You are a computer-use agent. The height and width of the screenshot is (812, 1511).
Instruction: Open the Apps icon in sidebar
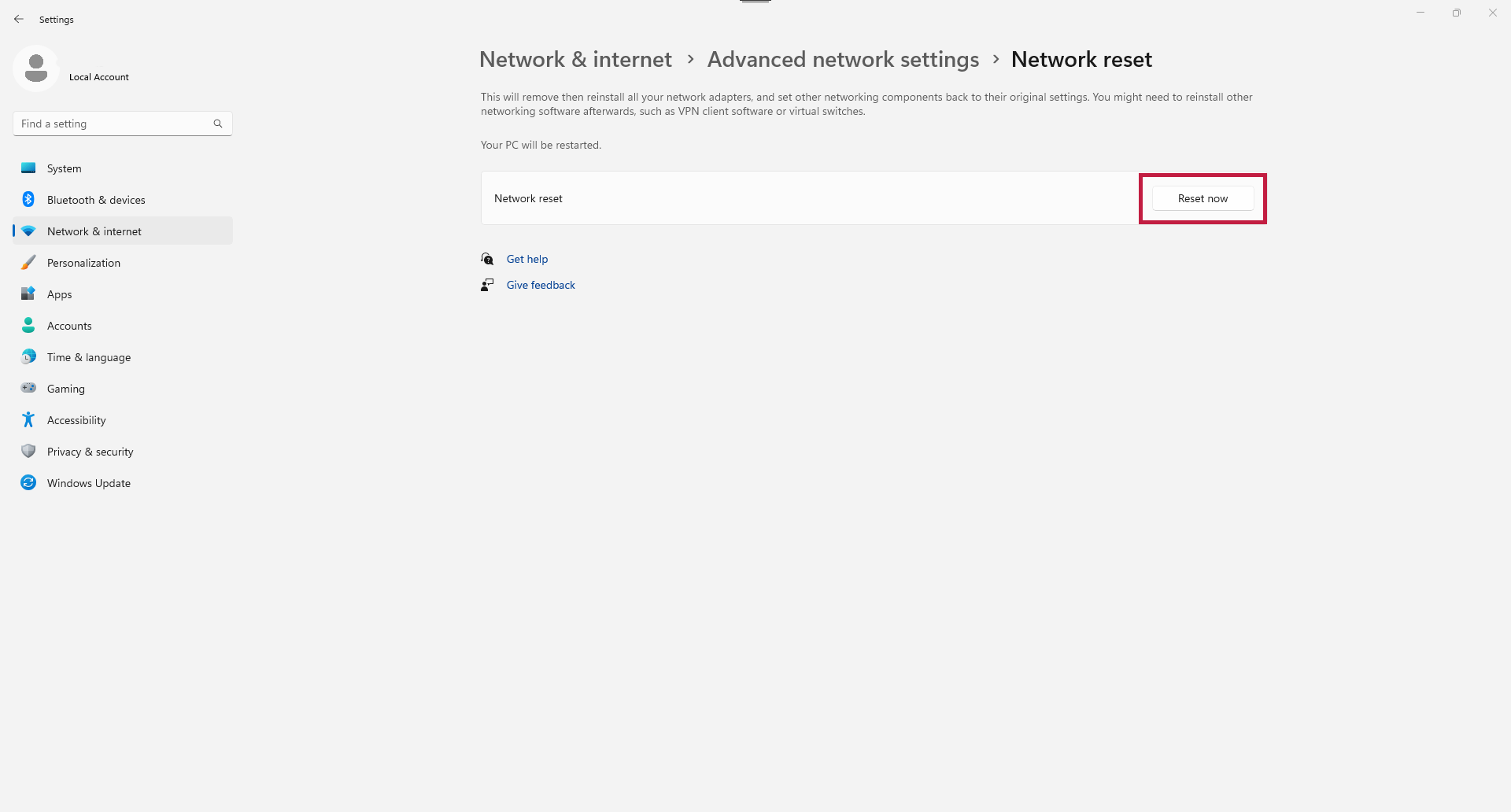click(28, 294)
